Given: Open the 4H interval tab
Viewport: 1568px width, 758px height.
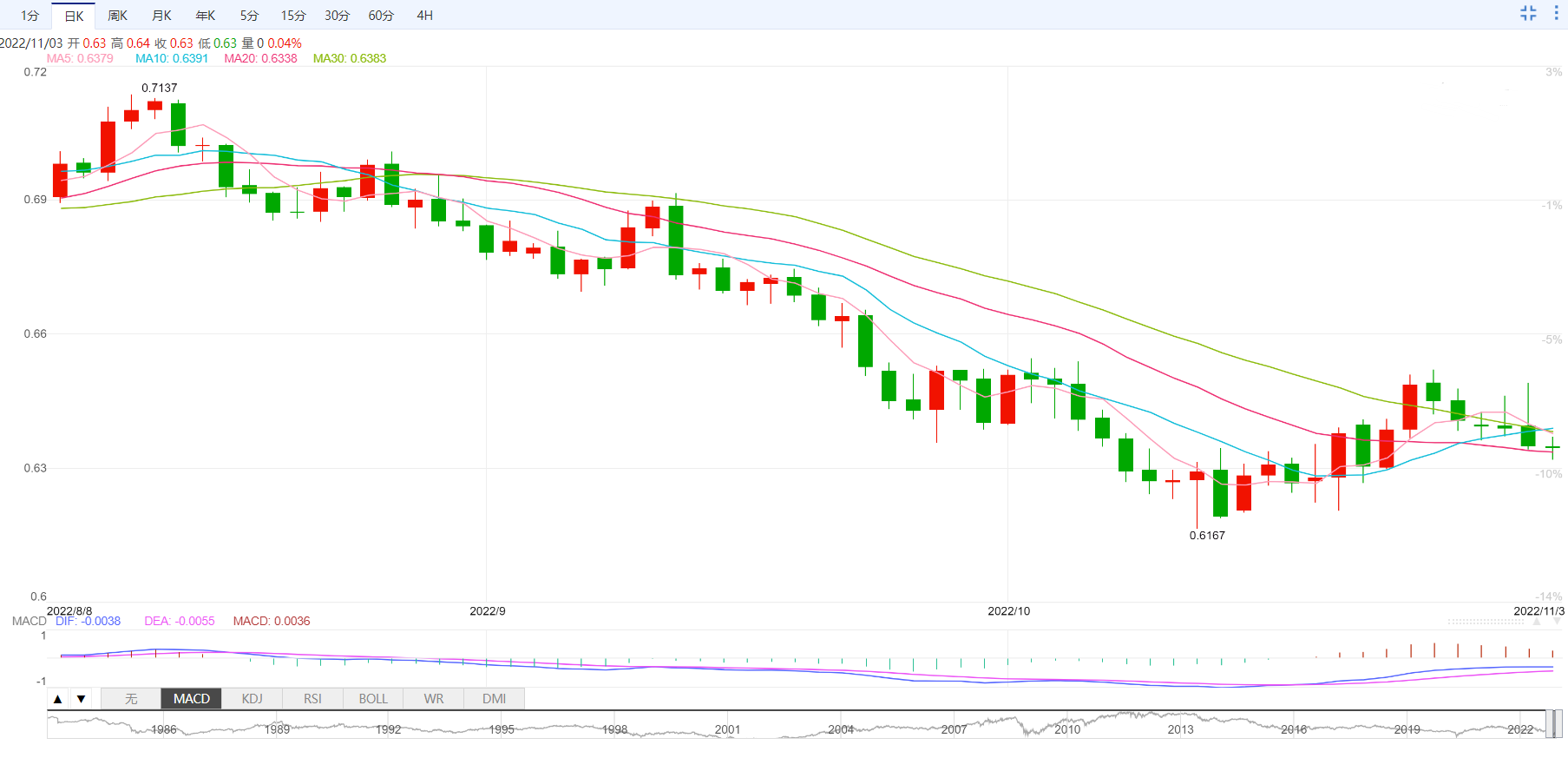Looking at the screenshot, I should click(424, 16).
